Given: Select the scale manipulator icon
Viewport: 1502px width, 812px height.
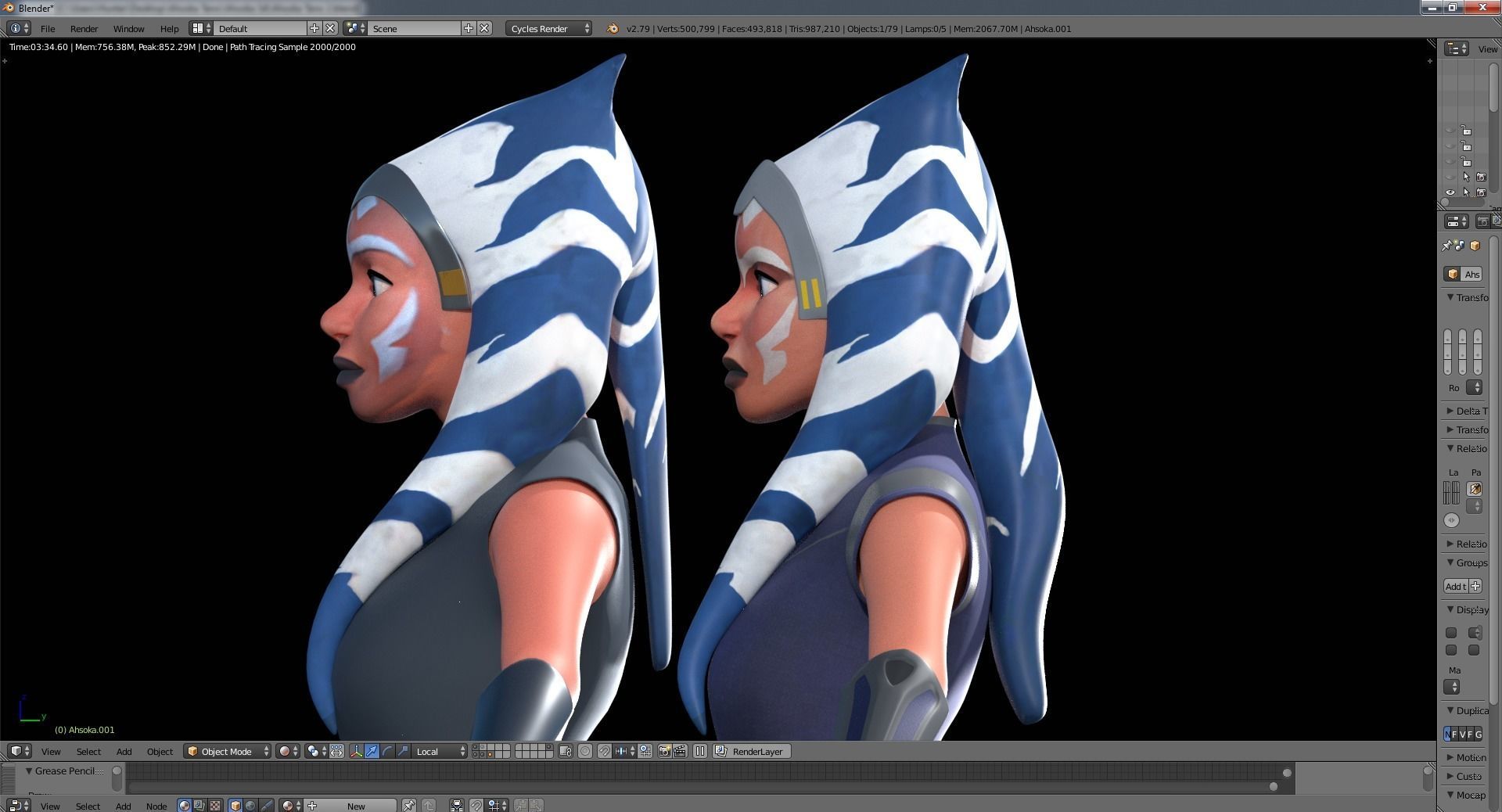Looking at the screenshot, I should [x=403, y=752].
